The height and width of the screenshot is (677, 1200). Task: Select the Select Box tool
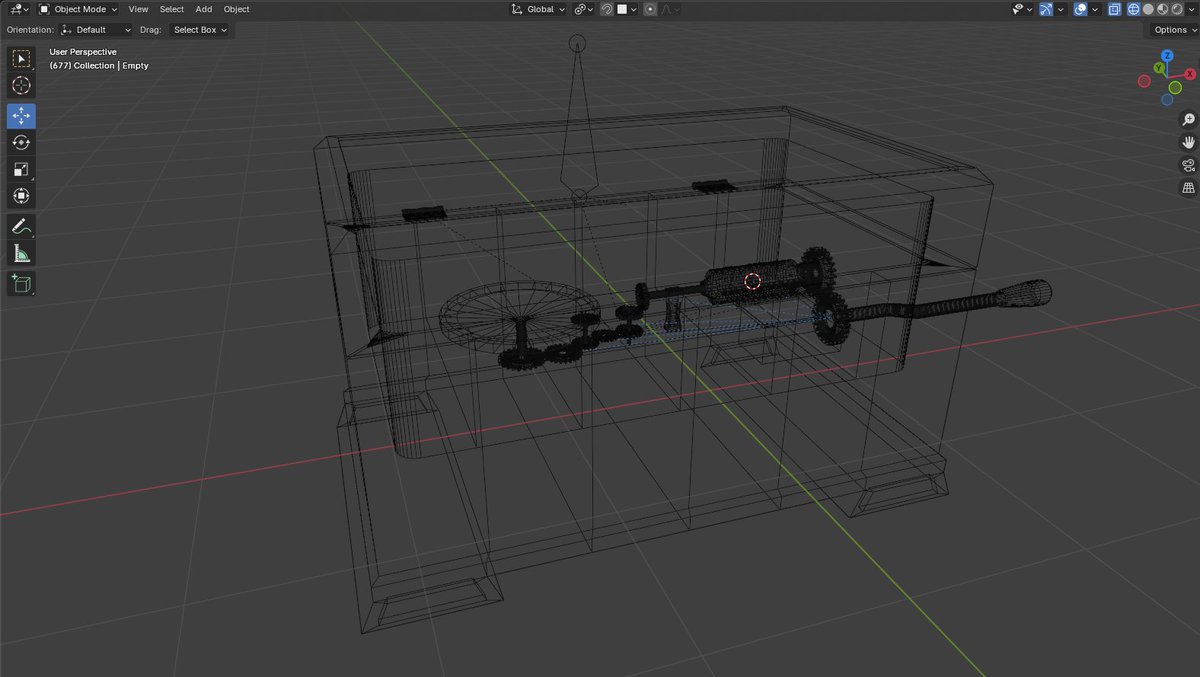pos(21,59)
